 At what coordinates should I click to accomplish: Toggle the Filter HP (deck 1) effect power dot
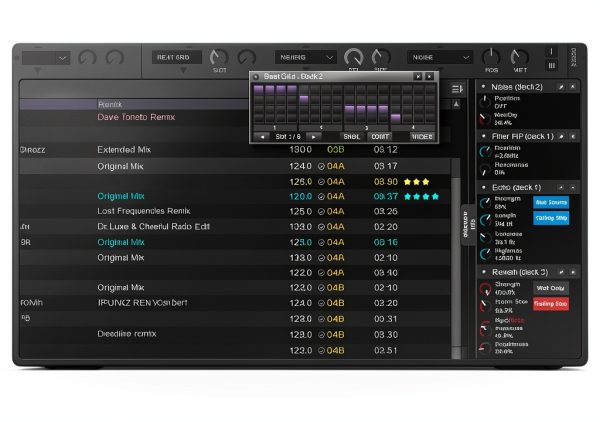484,136
